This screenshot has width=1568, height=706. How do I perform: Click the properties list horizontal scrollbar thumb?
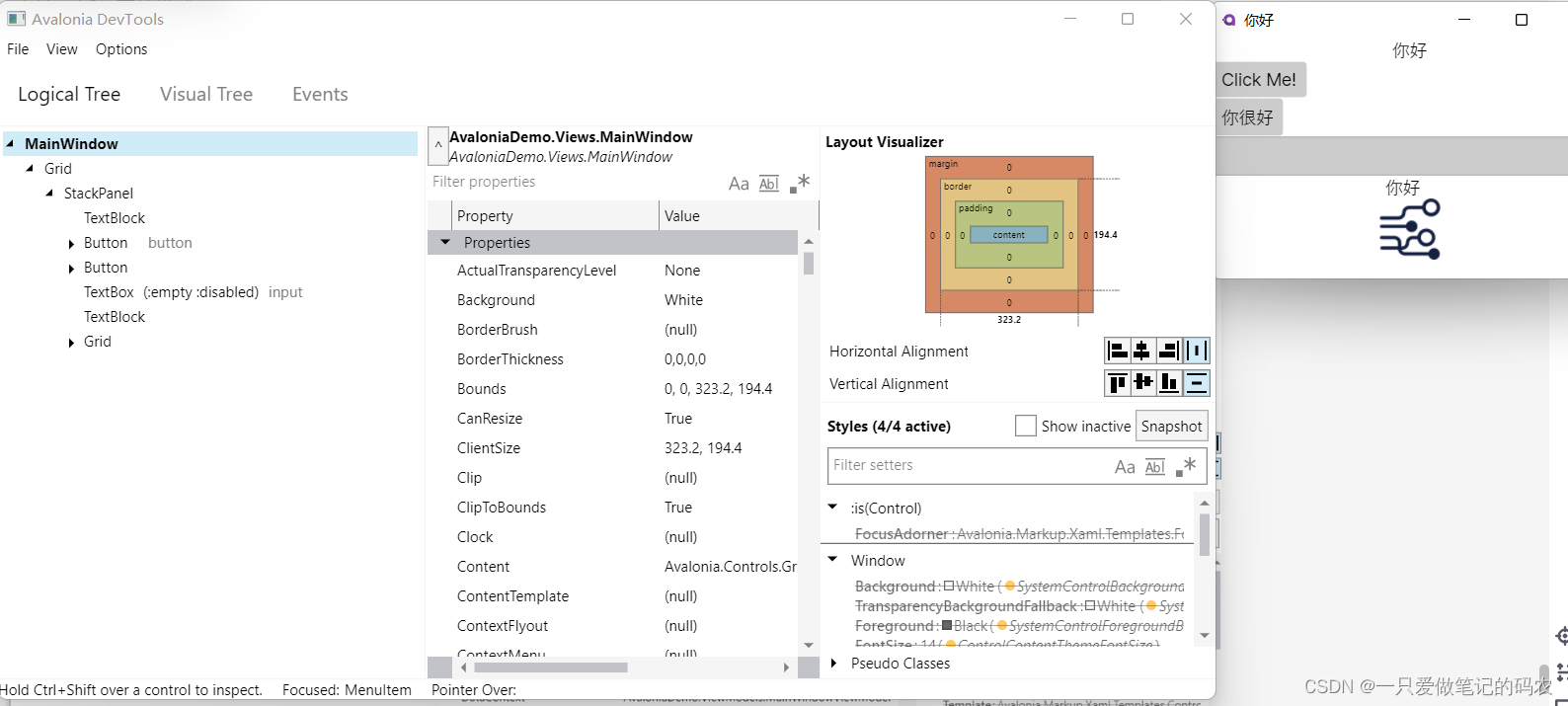pos(550,667)
